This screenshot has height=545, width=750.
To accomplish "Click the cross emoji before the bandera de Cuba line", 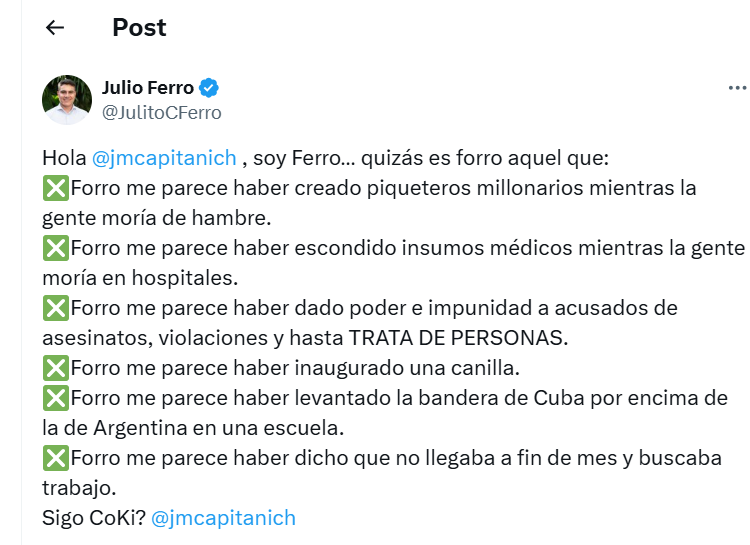I will click(54, 398).
